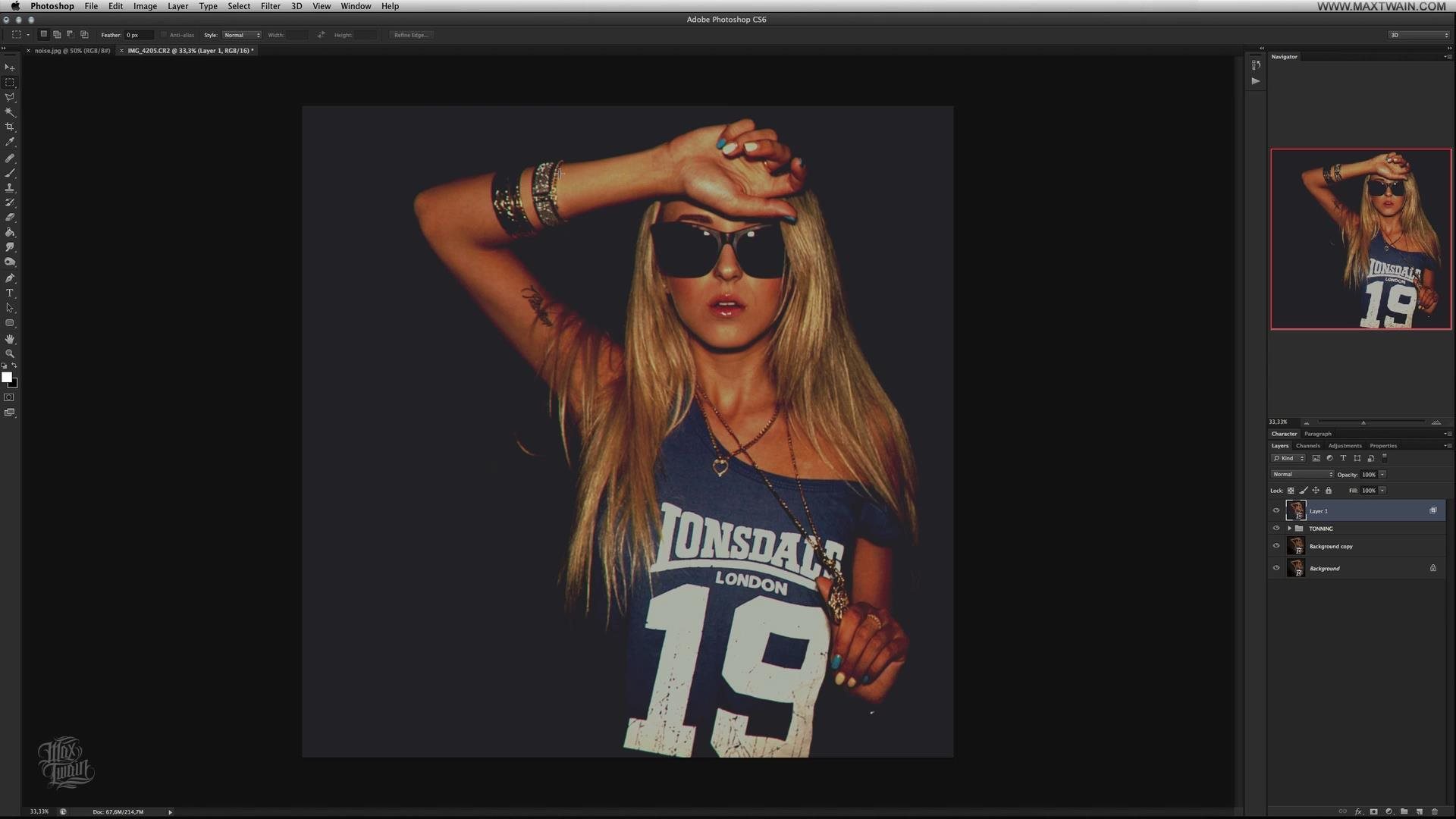The width and height of the screenshot is (1456, 819).
Task: Toggle layer filtering switch
Action: [x=1385, y=458]
